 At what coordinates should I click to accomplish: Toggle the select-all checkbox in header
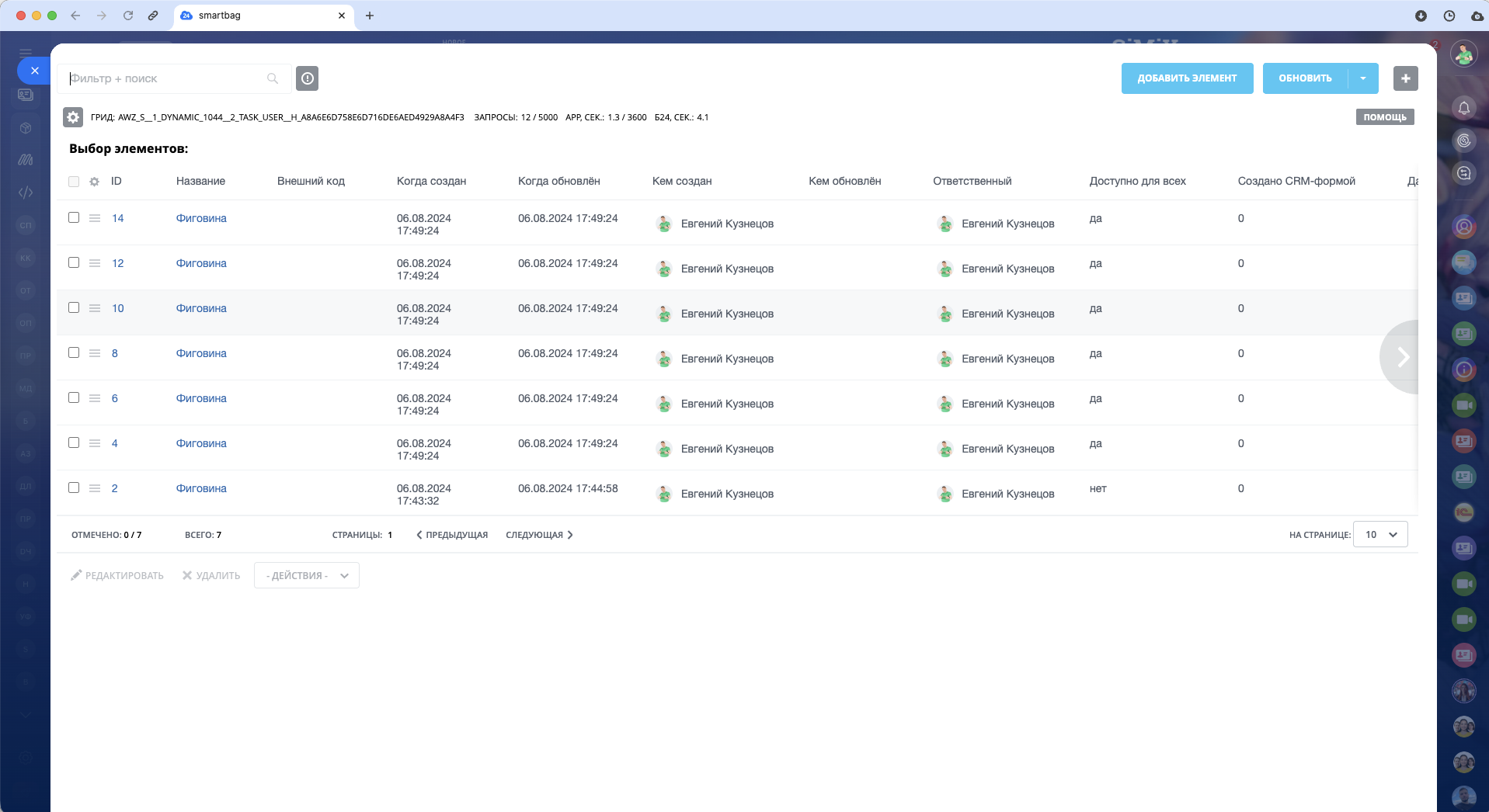point(74,182)
